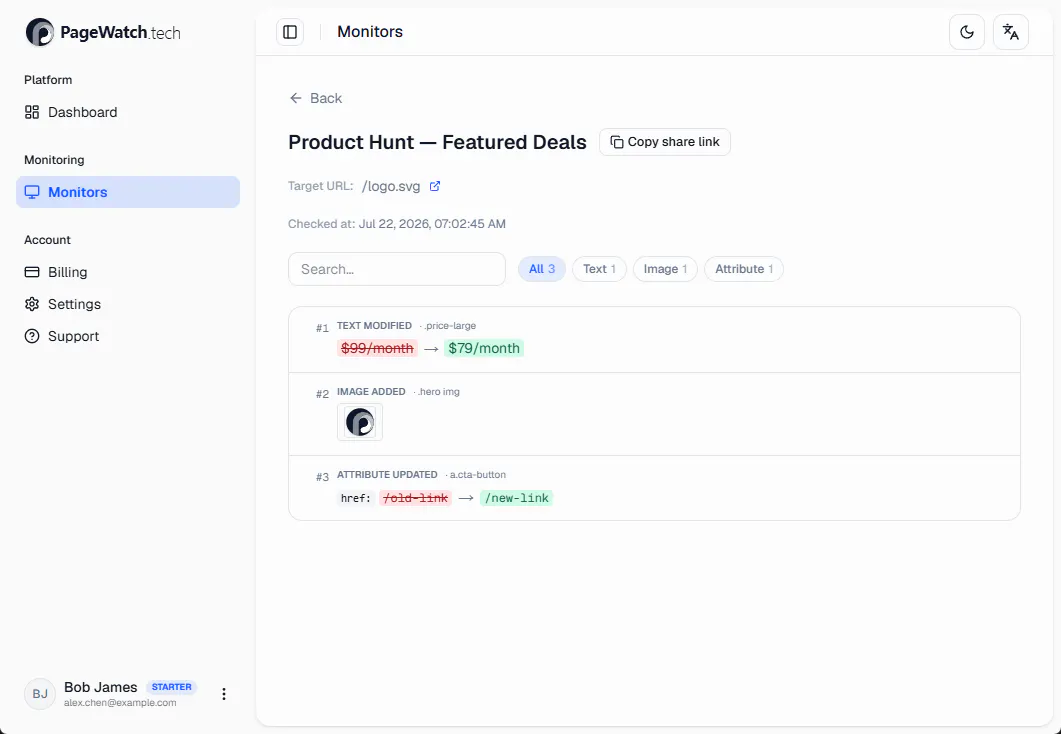Open the added hero image thumbnail
Screen dimensions: 1061x734
(x=360, y=422)
